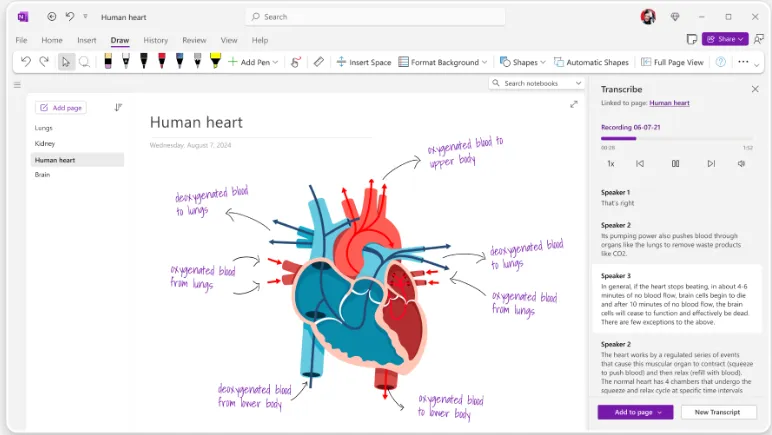Click the icon right of Share
This screenshot has width=772, height=435.
point(759,39)
